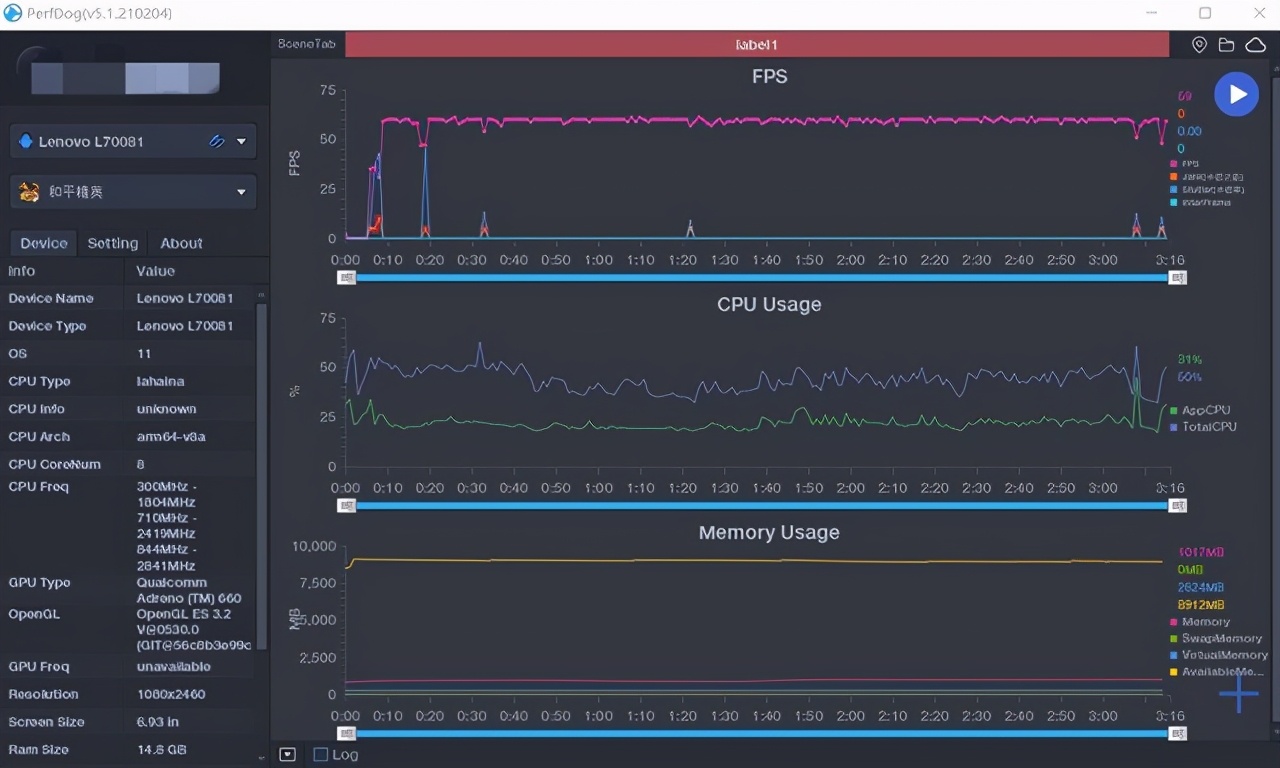The width and height of the screenshot is (1280, 768).
Task: Toggle Memory legend entry
Action: 1200,622
